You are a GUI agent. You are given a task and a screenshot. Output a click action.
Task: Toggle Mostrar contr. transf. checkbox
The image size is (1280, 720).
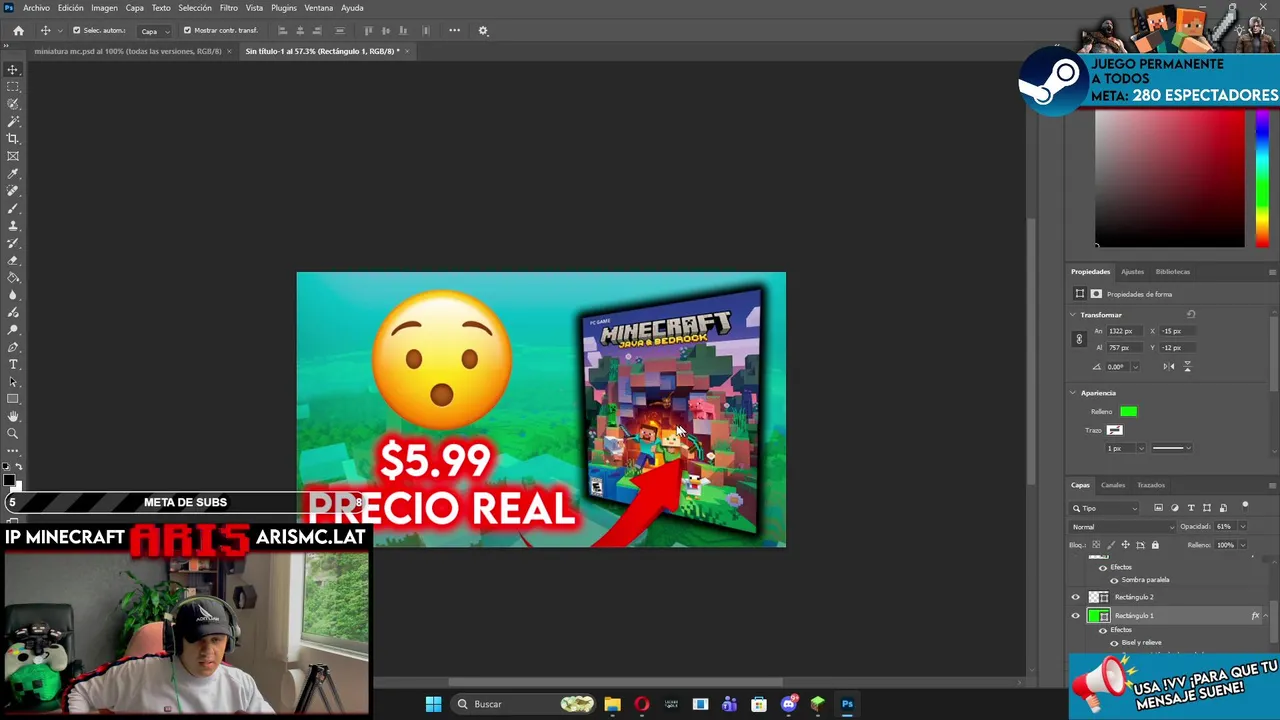[187, 30]
